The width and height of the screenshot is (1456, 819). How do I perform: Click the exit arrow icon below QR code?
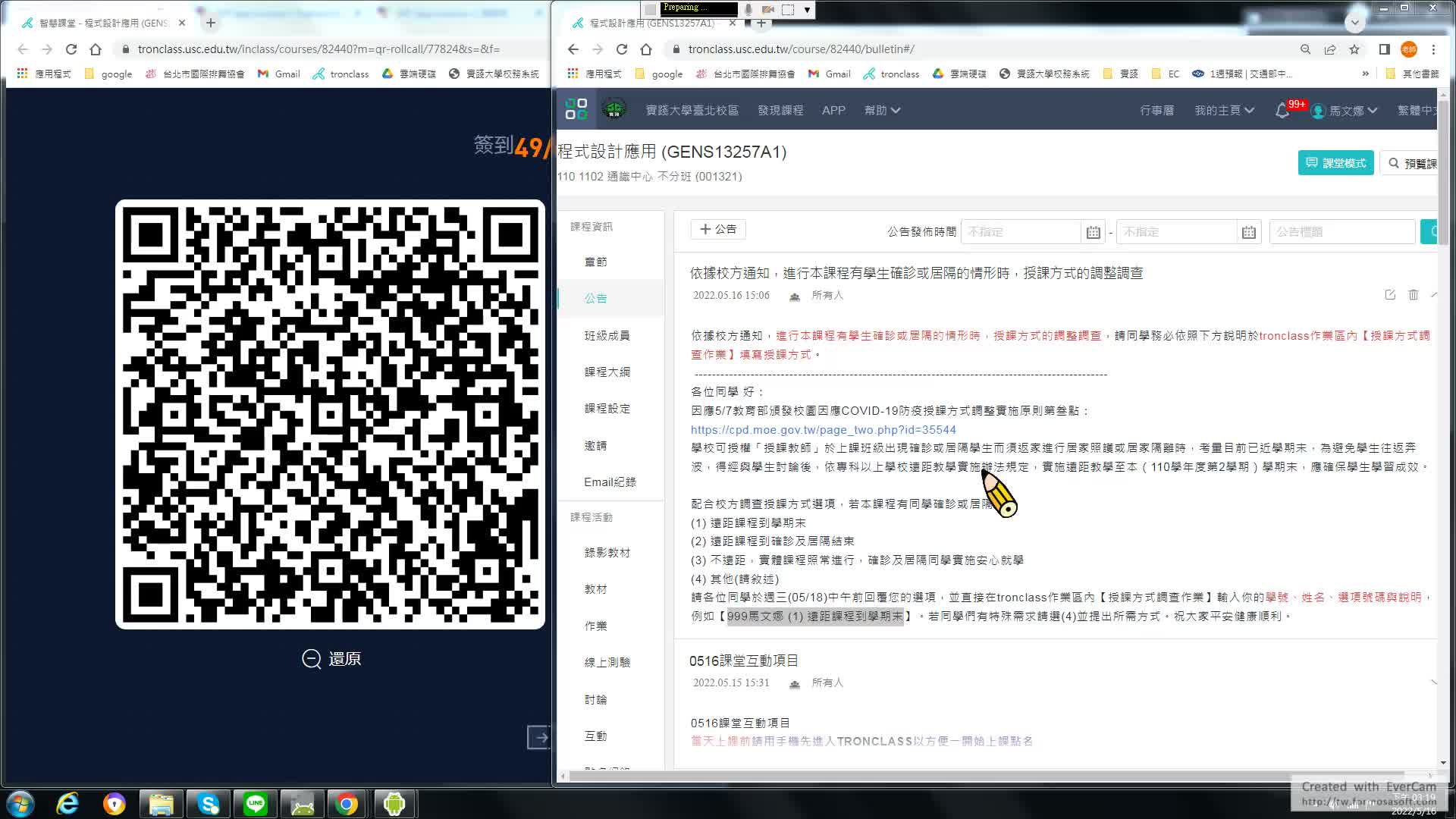pyautogui.click(x=539, y=737)
